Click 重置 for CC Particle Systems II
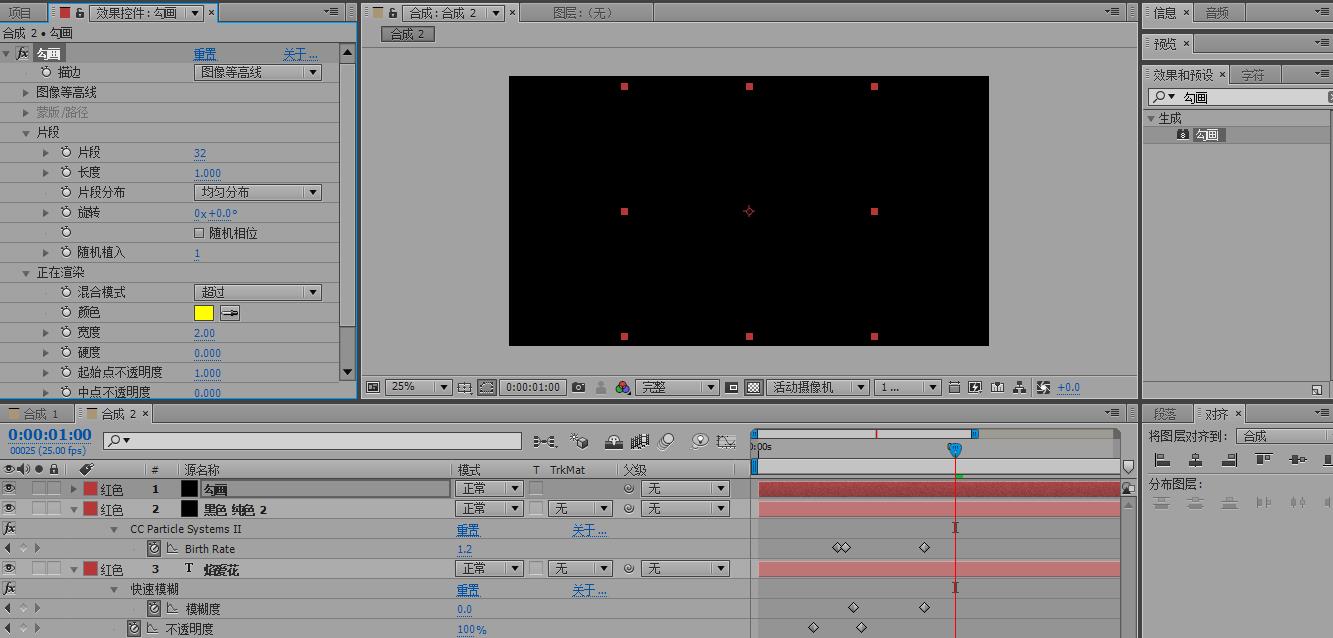 pyautogui.click(x=468, y=530)
